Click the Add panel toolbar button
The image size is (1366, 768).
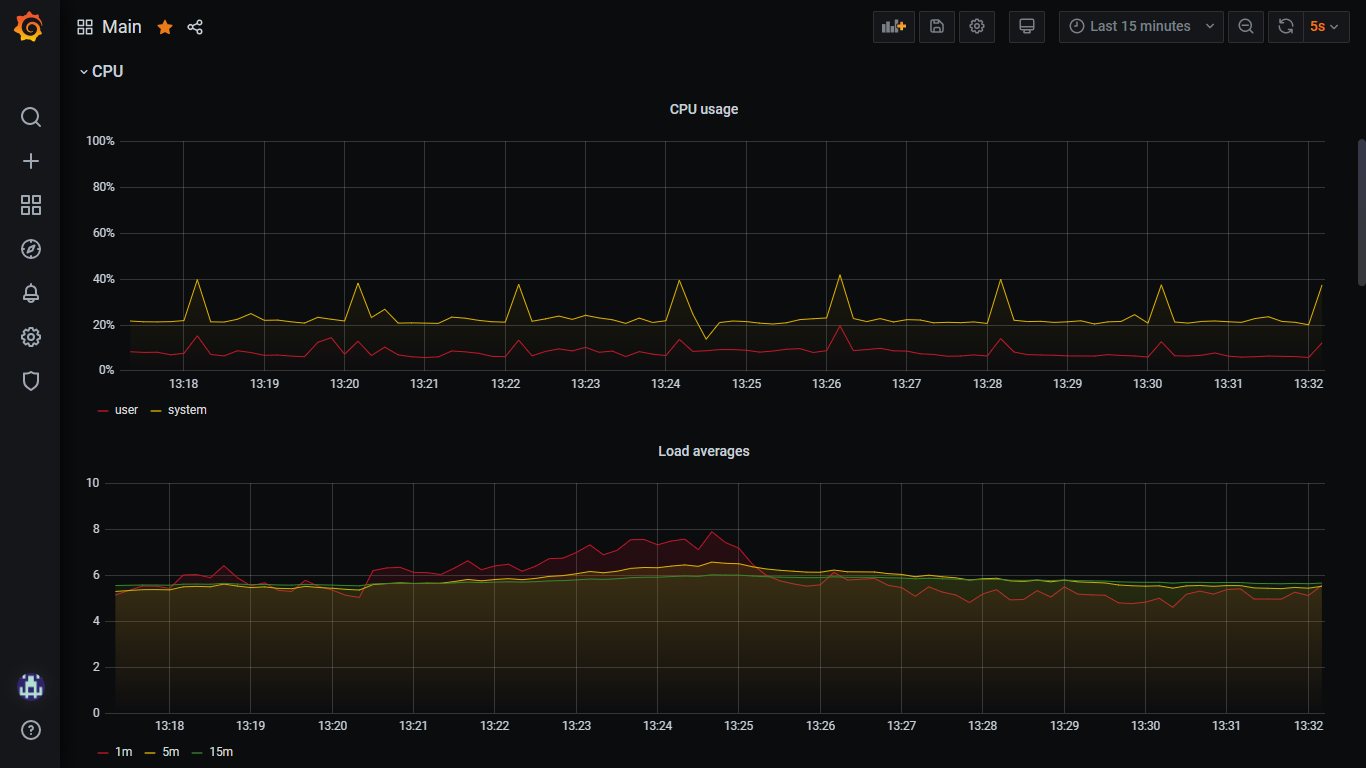tap(894, 27)
